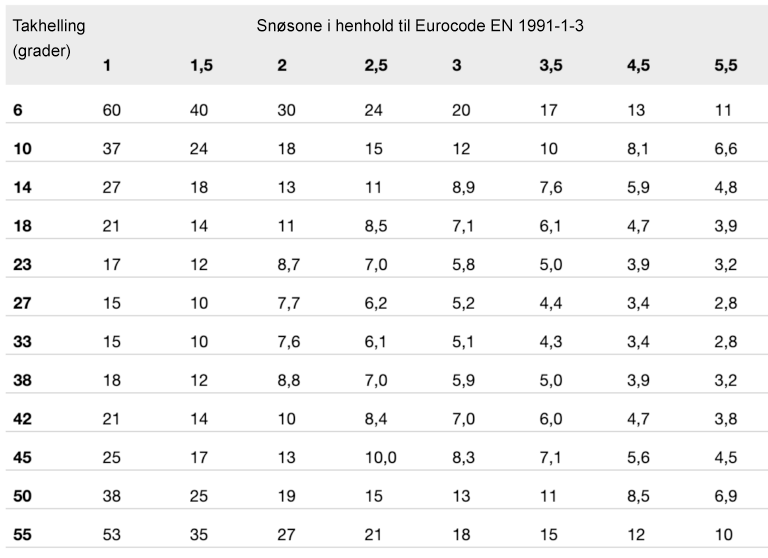768x558 pixels.
Task: Click snow zone column header 1,5
Action: [201, 66]
